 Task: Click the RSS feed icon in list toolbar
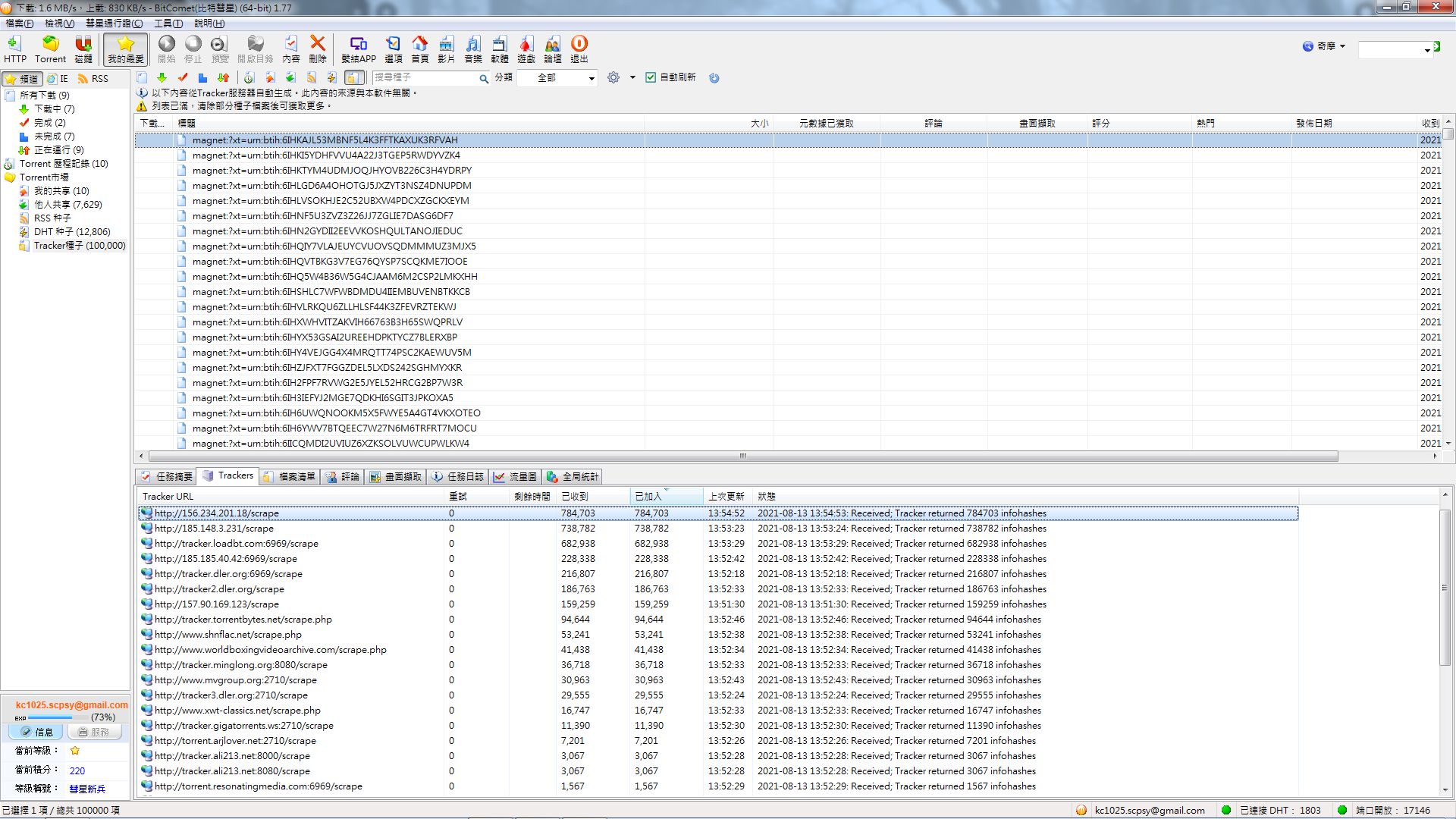click(x=312, y=77)
